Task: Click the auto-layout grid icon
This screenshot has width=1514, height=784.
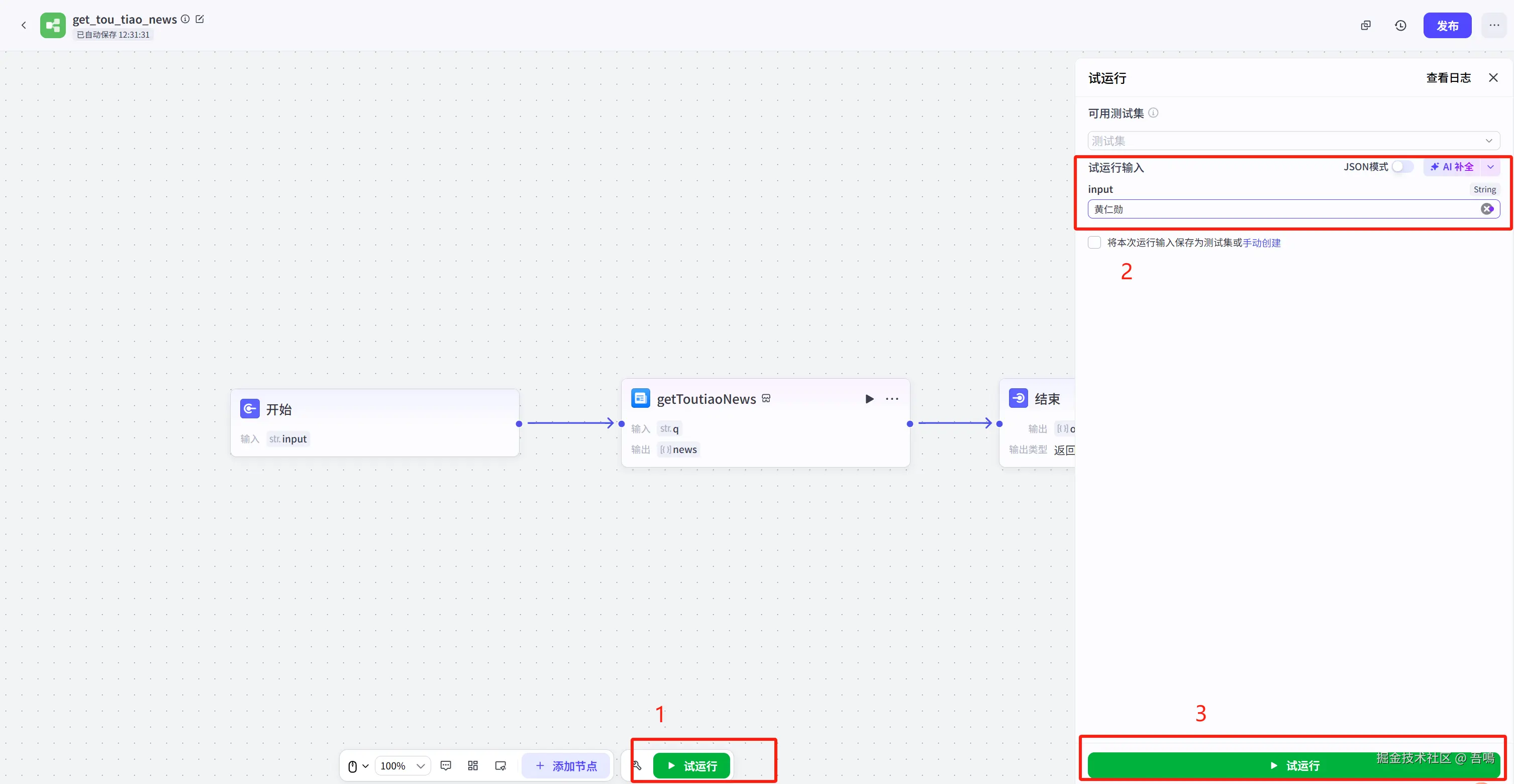Action: coord(472,766)
